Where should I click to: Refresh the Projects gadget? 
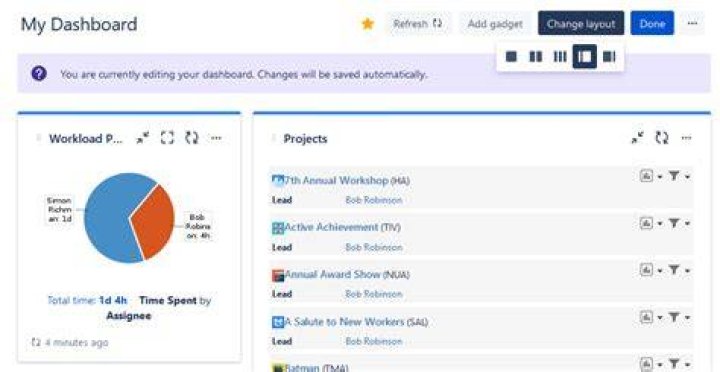coord(662,138)
